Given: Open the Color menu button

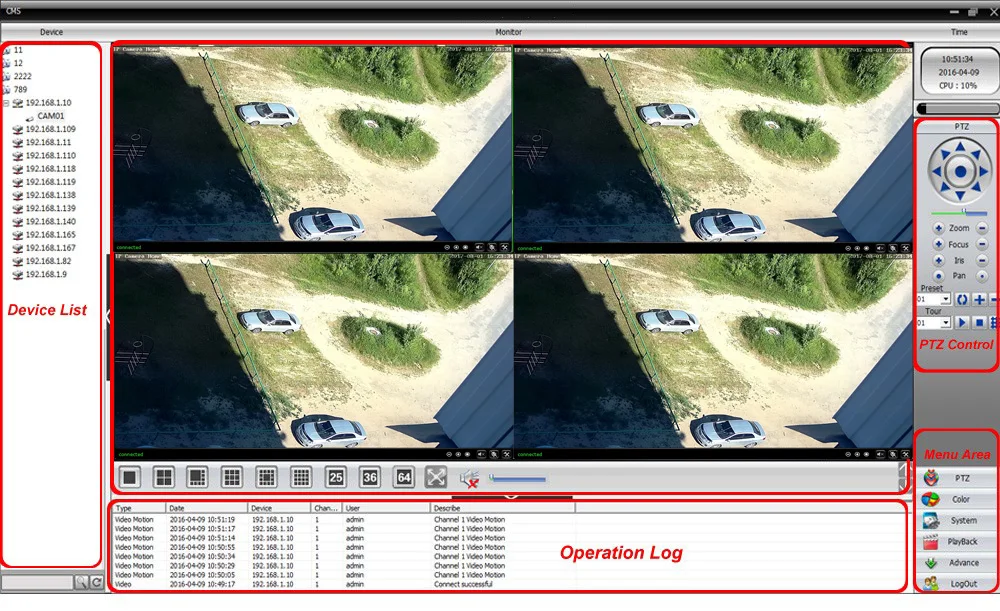Looking at the screenshot, I should (x=958, y=499).
